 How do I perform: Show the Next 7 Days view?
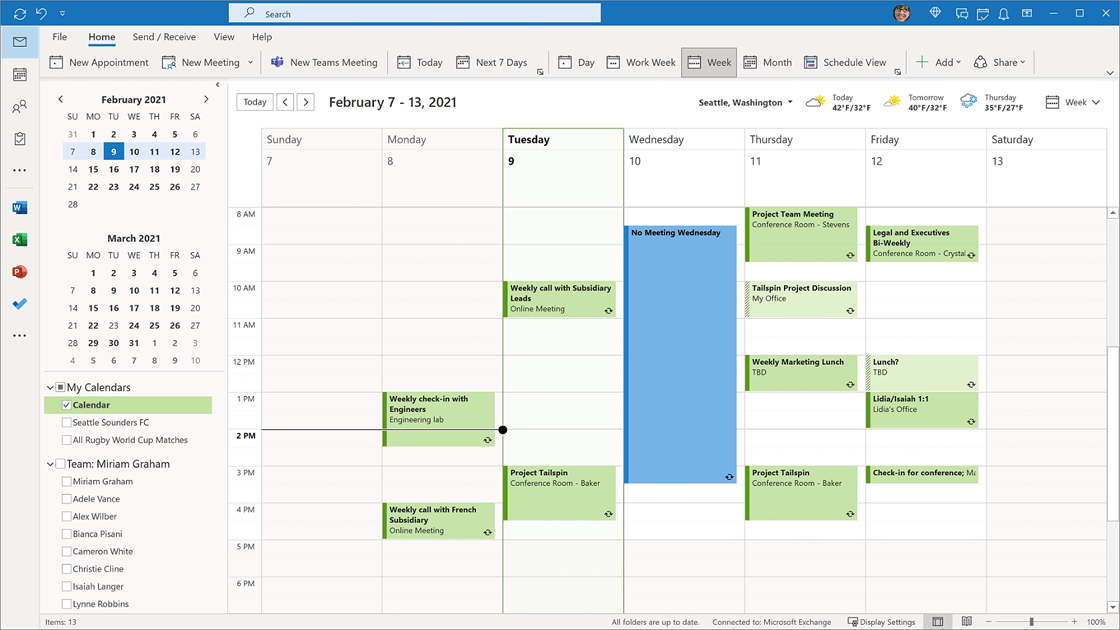(491, 62)
